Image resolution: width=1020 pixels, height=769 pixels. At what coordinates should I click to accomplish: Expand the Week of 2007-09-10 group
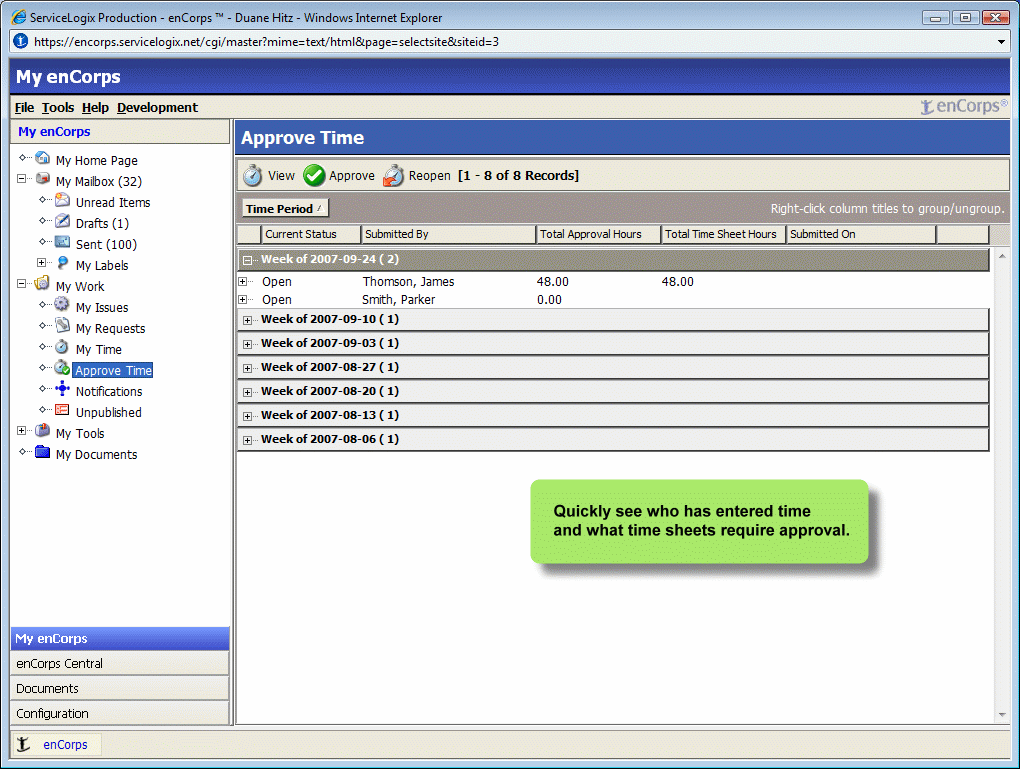(x=248, y=320)
